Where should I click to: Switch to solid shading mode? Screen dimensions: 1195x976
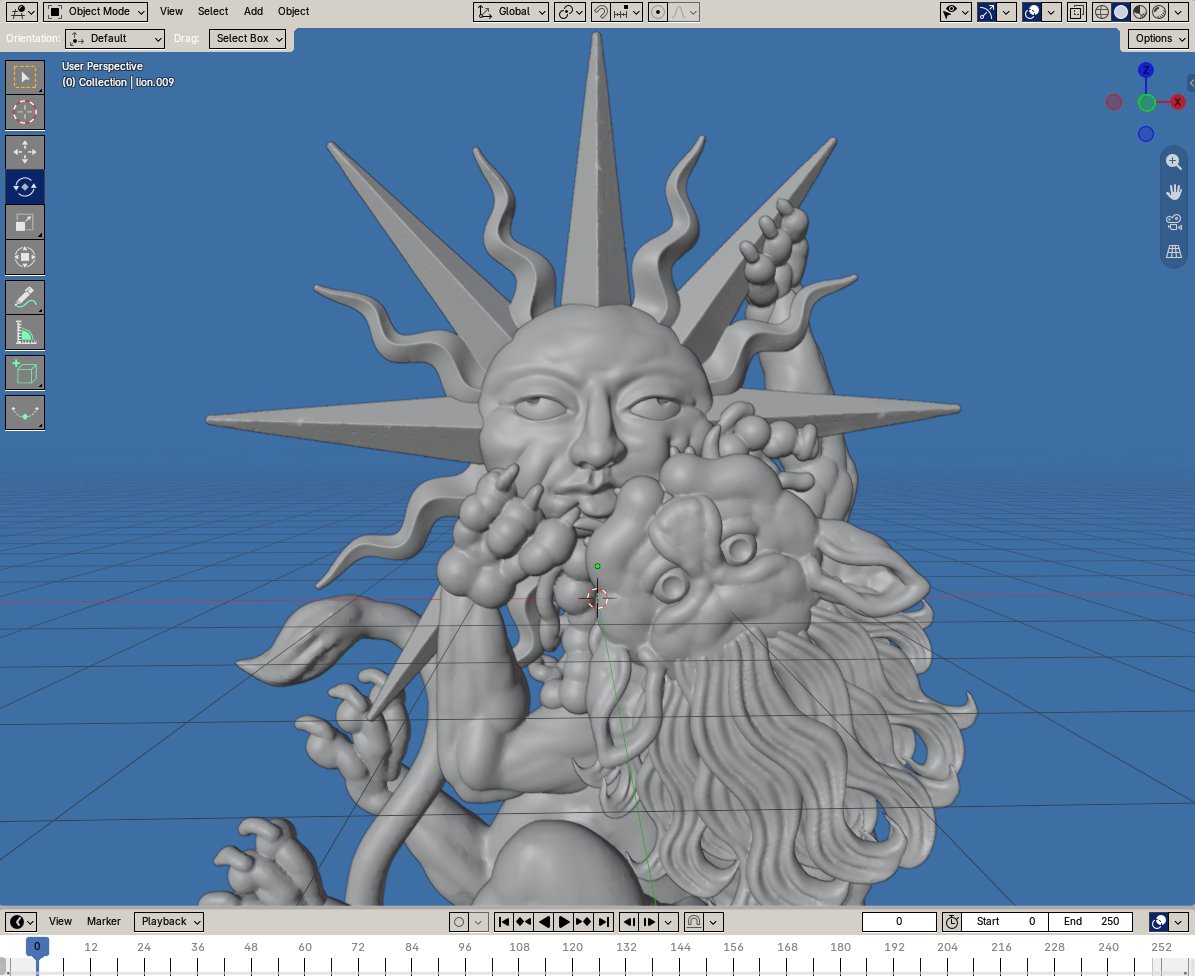[x=1120, y=11]
